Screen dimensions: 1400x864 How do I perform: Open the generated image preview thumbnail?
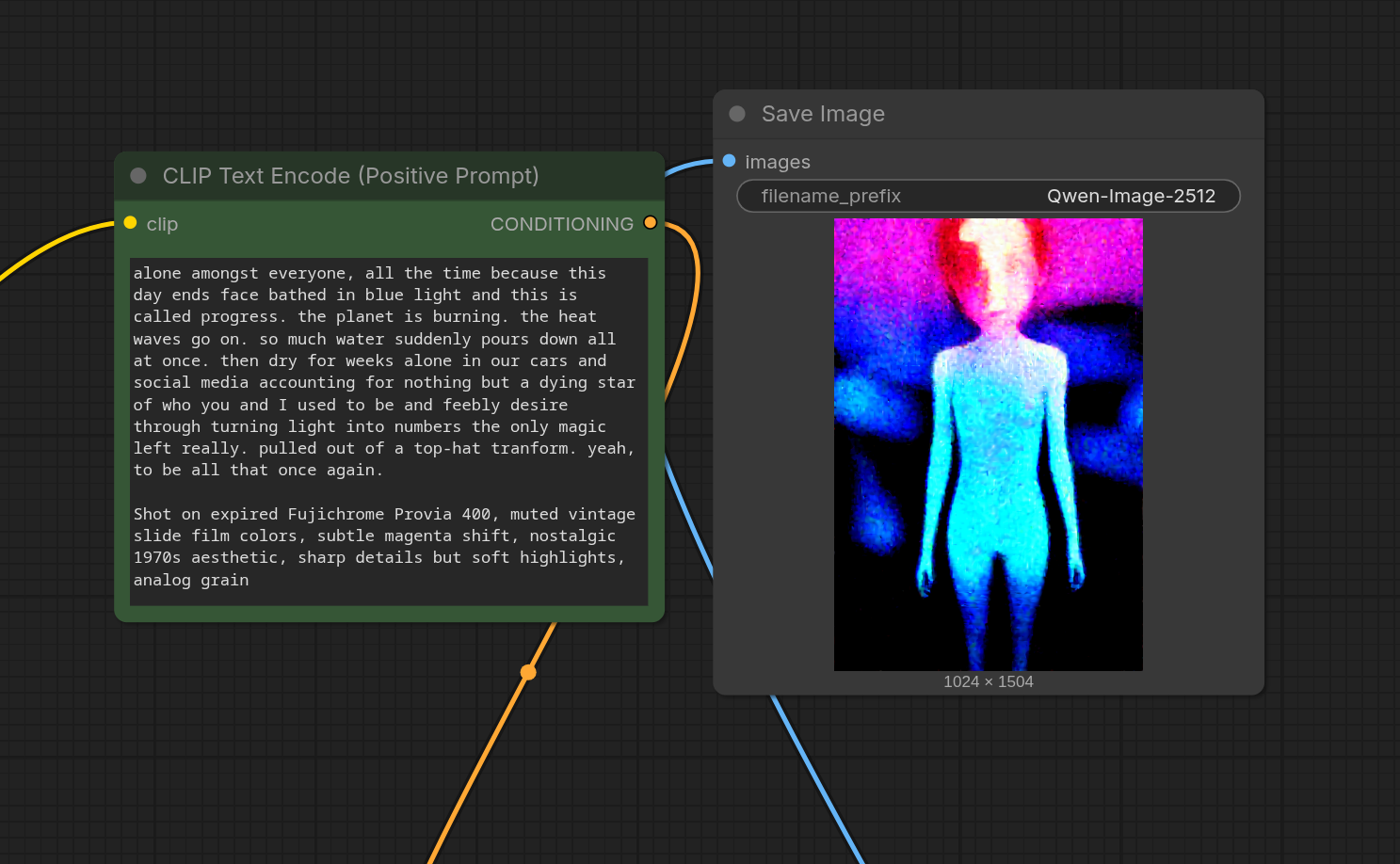point(988,444)
